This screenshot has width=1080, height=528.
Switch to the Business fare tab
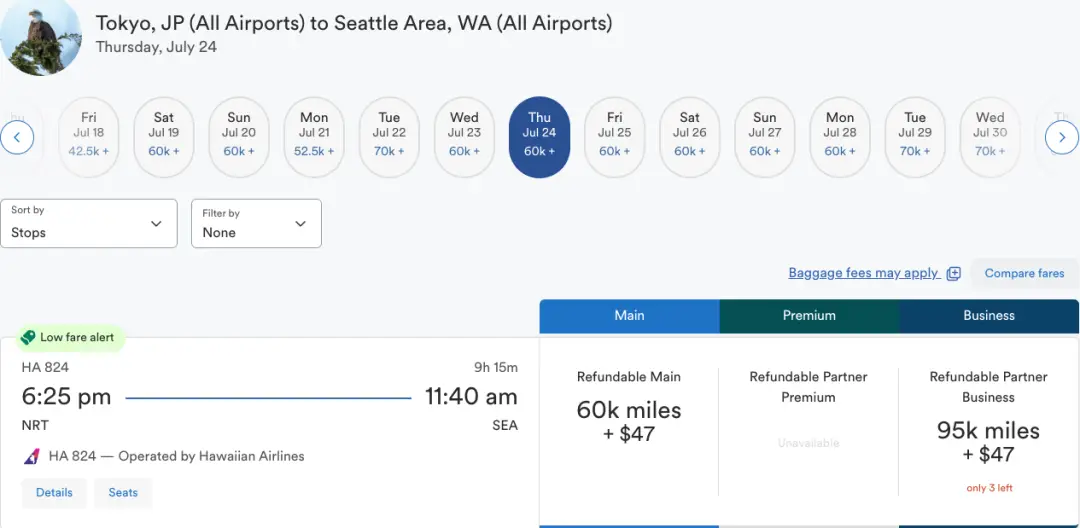(989, 316)
